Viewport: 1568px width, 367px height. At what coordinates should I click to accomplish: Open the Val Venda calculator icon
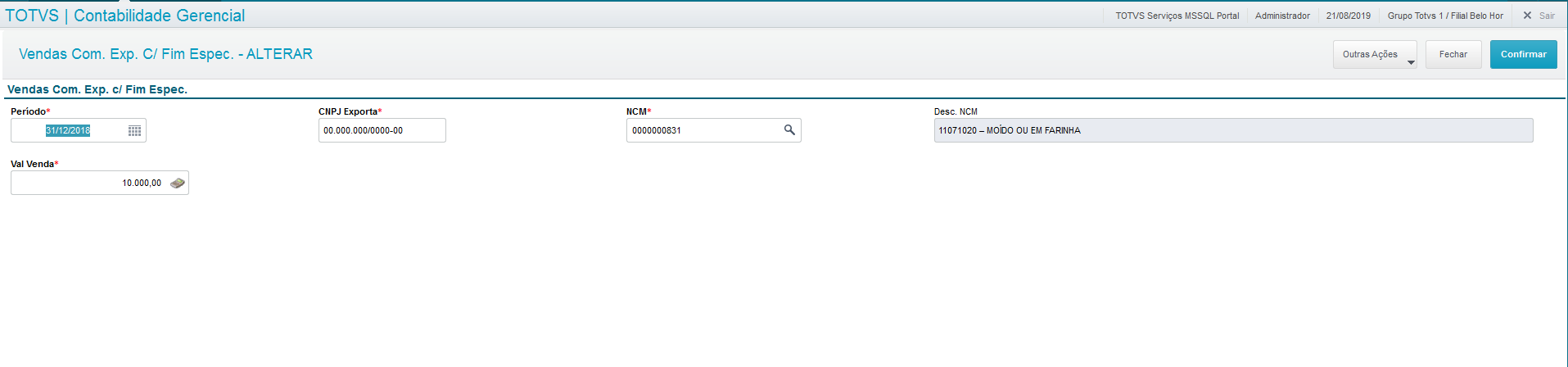178,183
